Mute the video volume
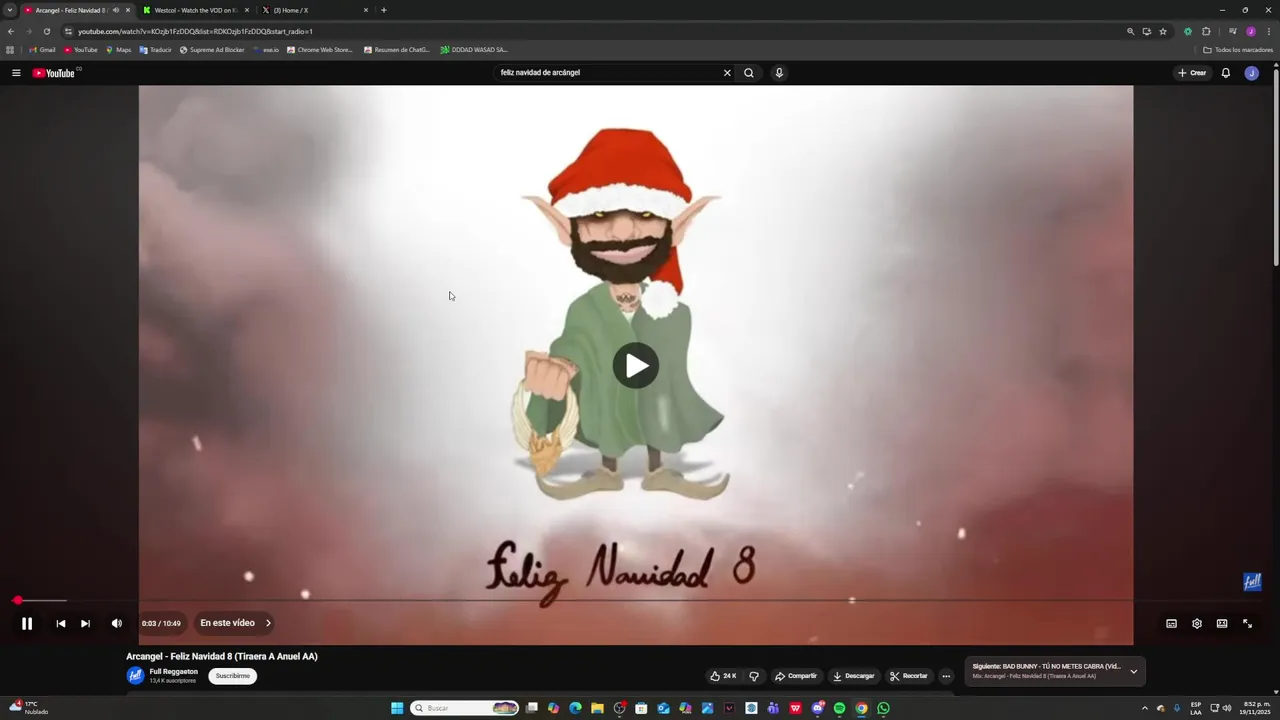The width and height of the screenshot is (1280, 720). click(116, 623)
